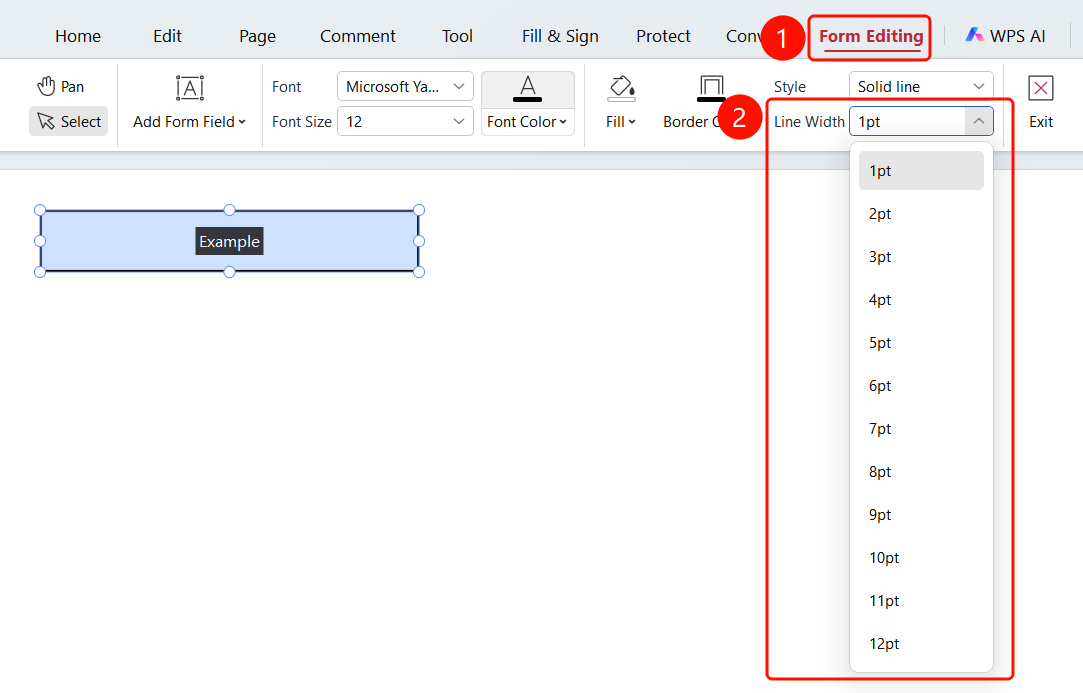Set line width to 11pt
The image size is (1083, 693).
click(921, 600)
